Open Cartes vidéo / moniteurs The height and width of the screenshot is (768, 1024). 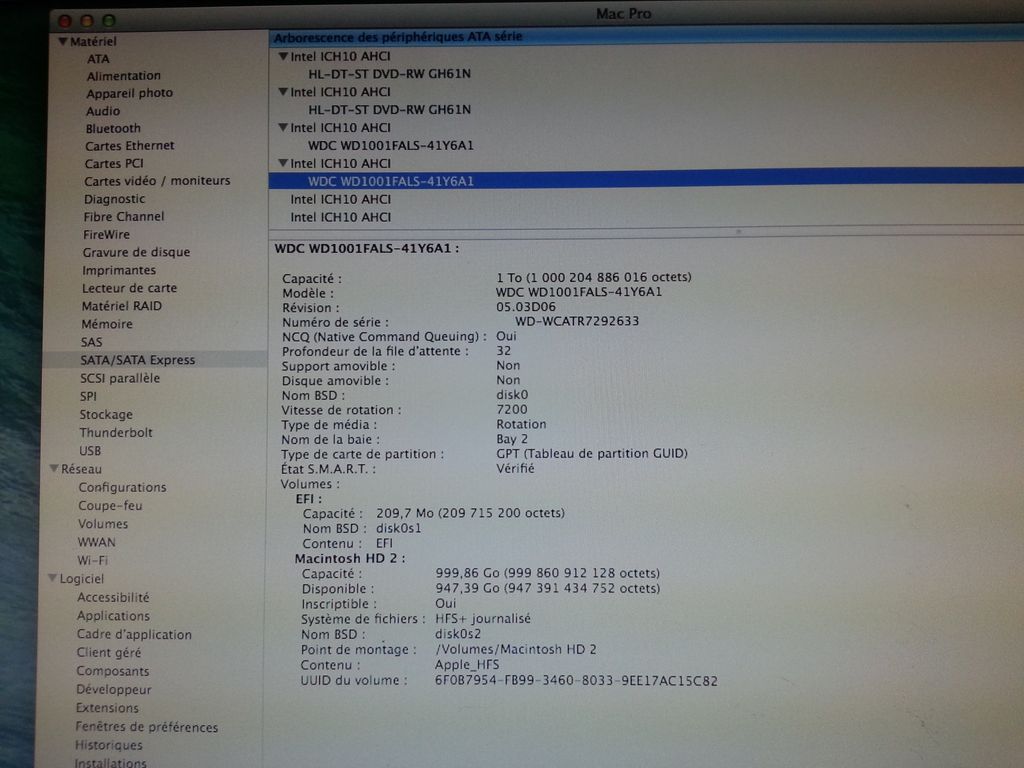pos(157,181)
